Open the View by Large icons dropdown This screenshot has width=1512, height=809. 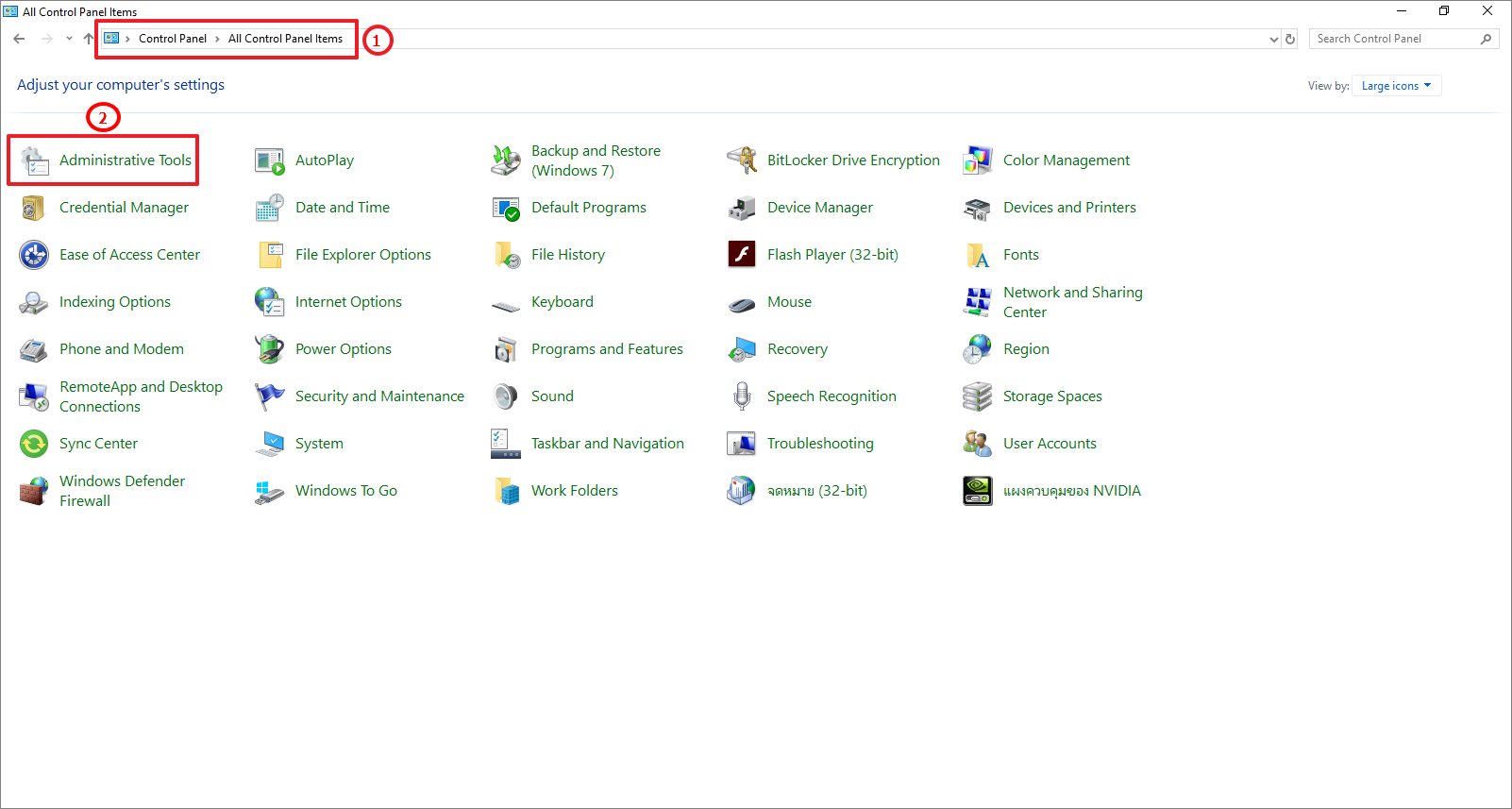(x=1397, y=86)
